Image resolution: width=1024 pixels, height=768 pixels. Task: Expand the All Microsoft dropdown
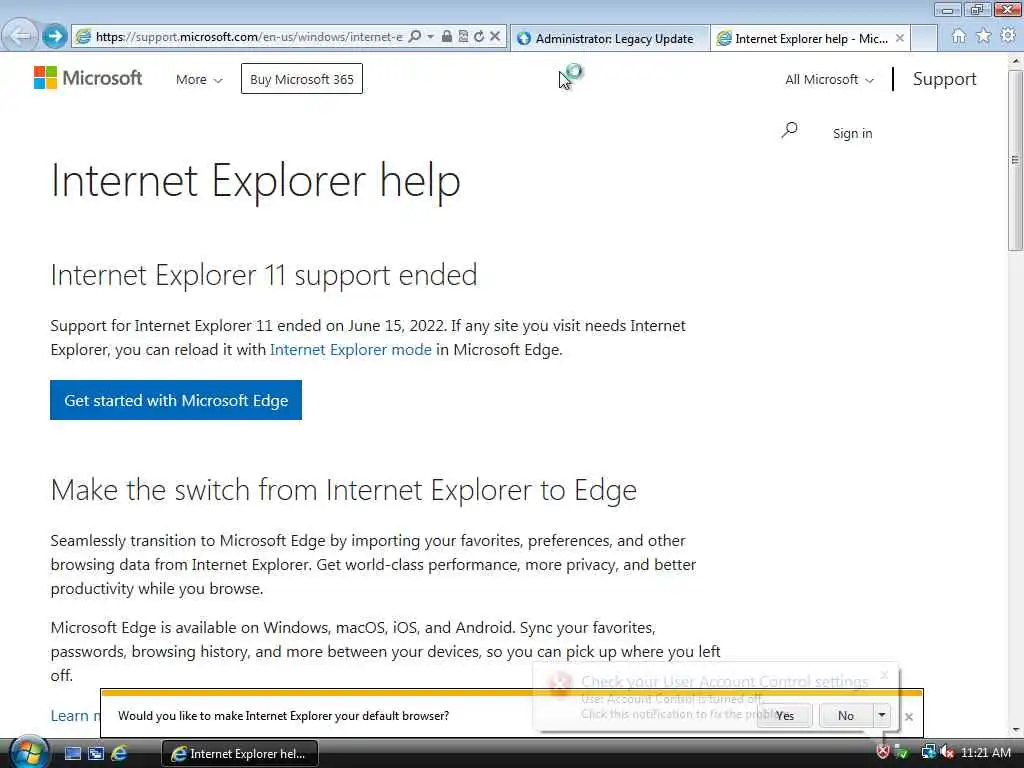point(829,80)
